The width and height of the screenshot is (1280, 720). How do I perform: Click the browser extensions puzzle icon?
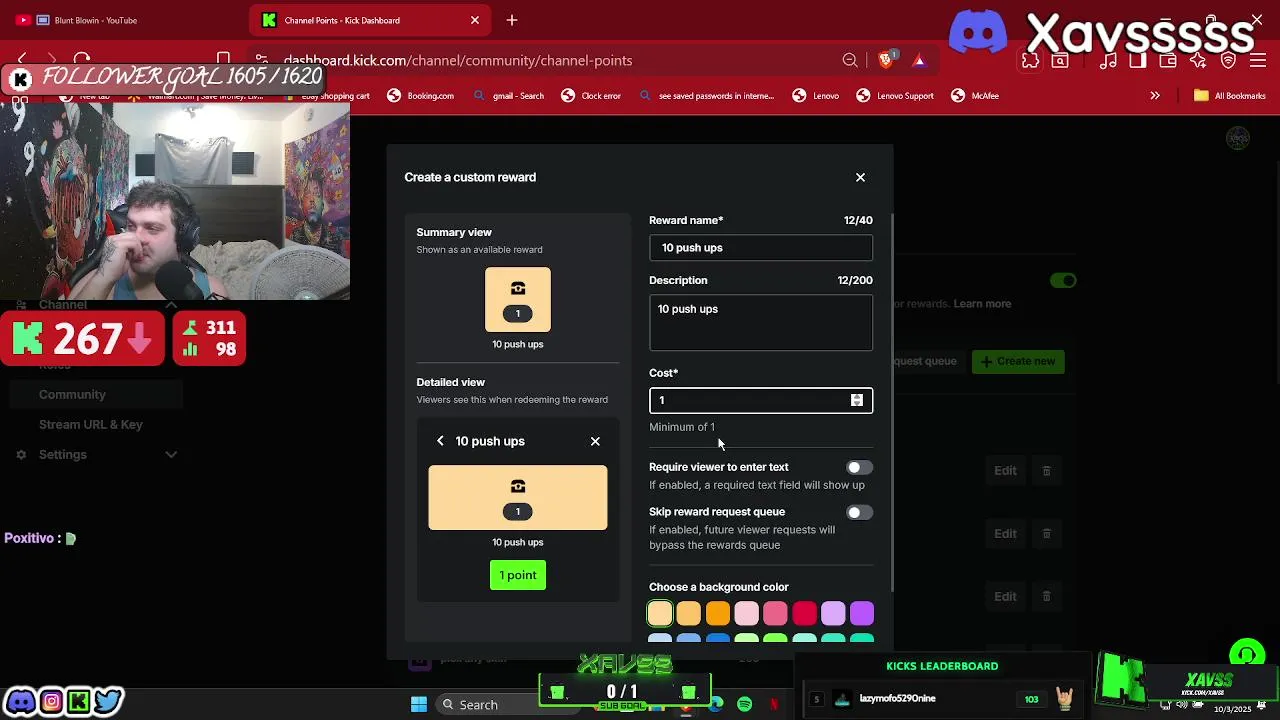coord(1030,61)
